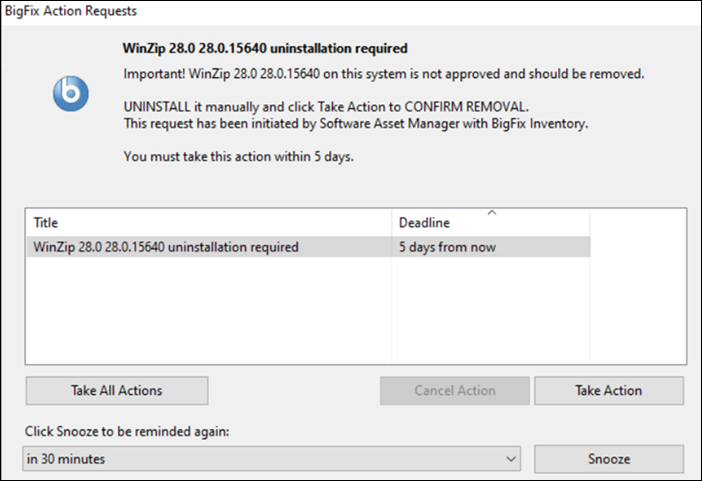Click the Cancel Action button
Screen dimensions: 702x481
coord(454,390)
